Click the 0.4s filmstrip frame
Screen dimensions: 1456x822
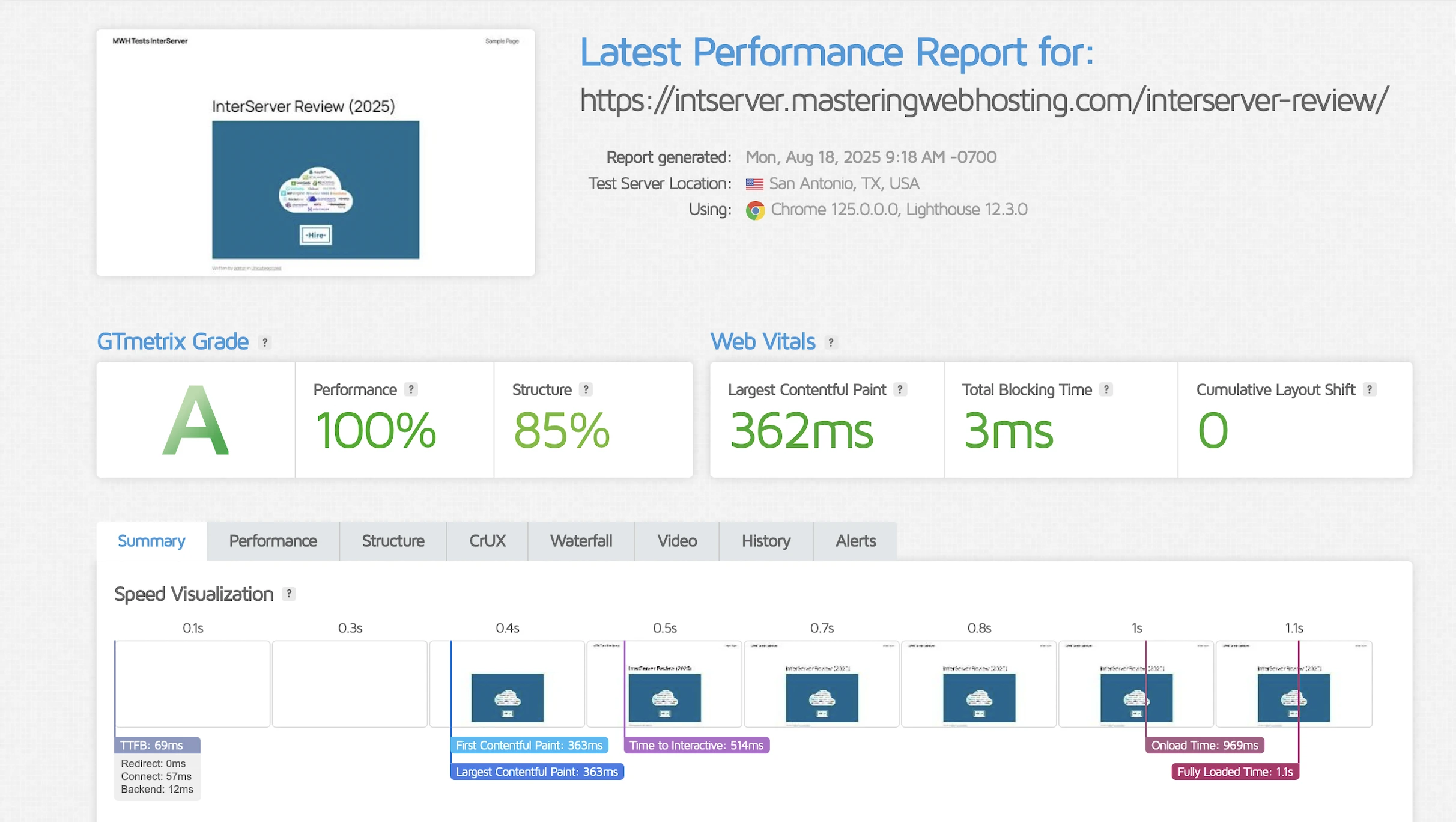point(508,684)
